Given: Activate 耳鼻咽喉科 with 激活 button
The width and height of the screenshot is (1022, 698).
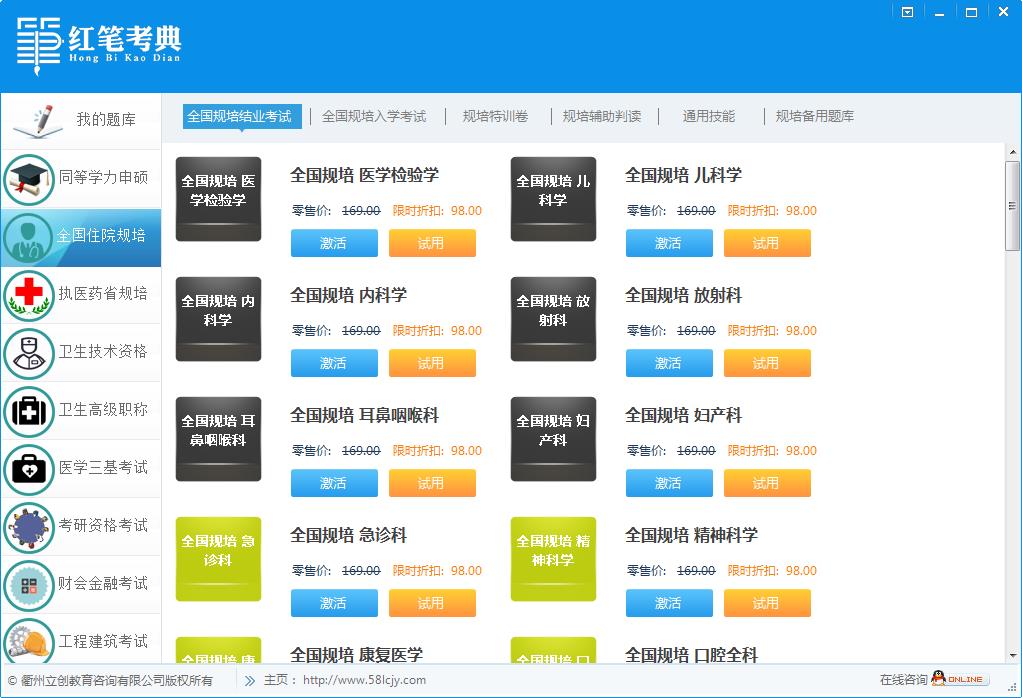Looking at the screenshot, I should 334,483.
